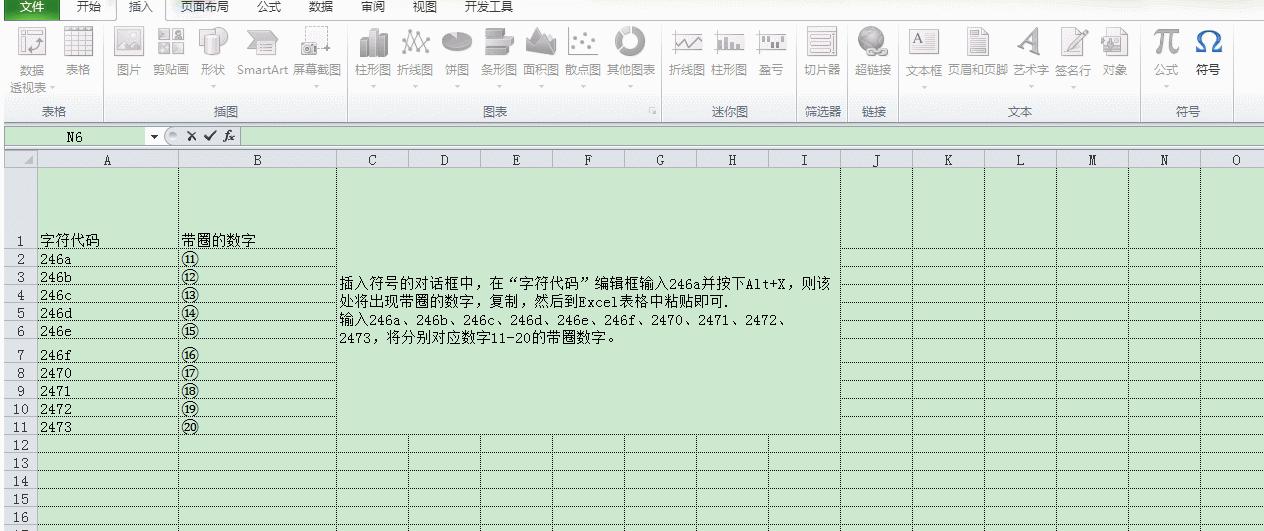Select column B header
The width and height of the screenshot is (1264, 531).
pos(258,159)
